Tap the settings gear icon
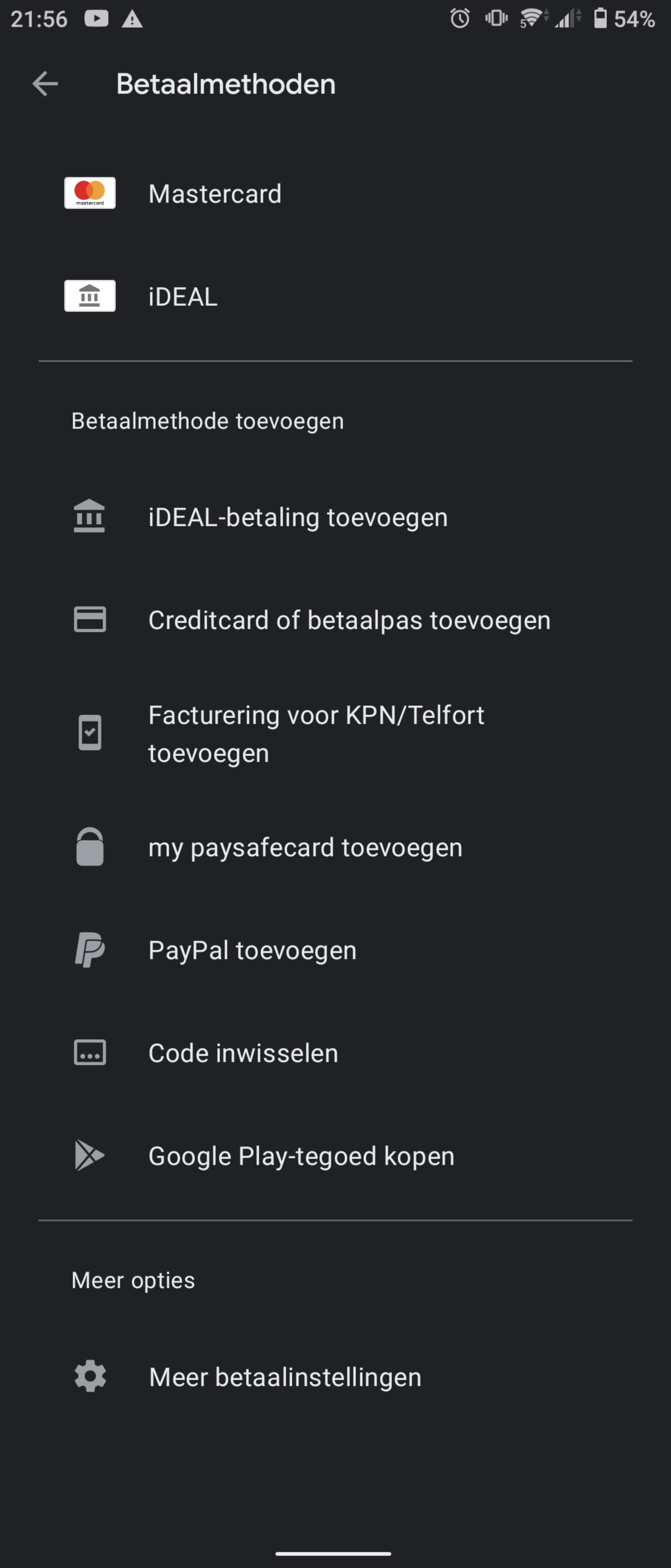The image size is (671, 1568). (x=90, y=1376)
